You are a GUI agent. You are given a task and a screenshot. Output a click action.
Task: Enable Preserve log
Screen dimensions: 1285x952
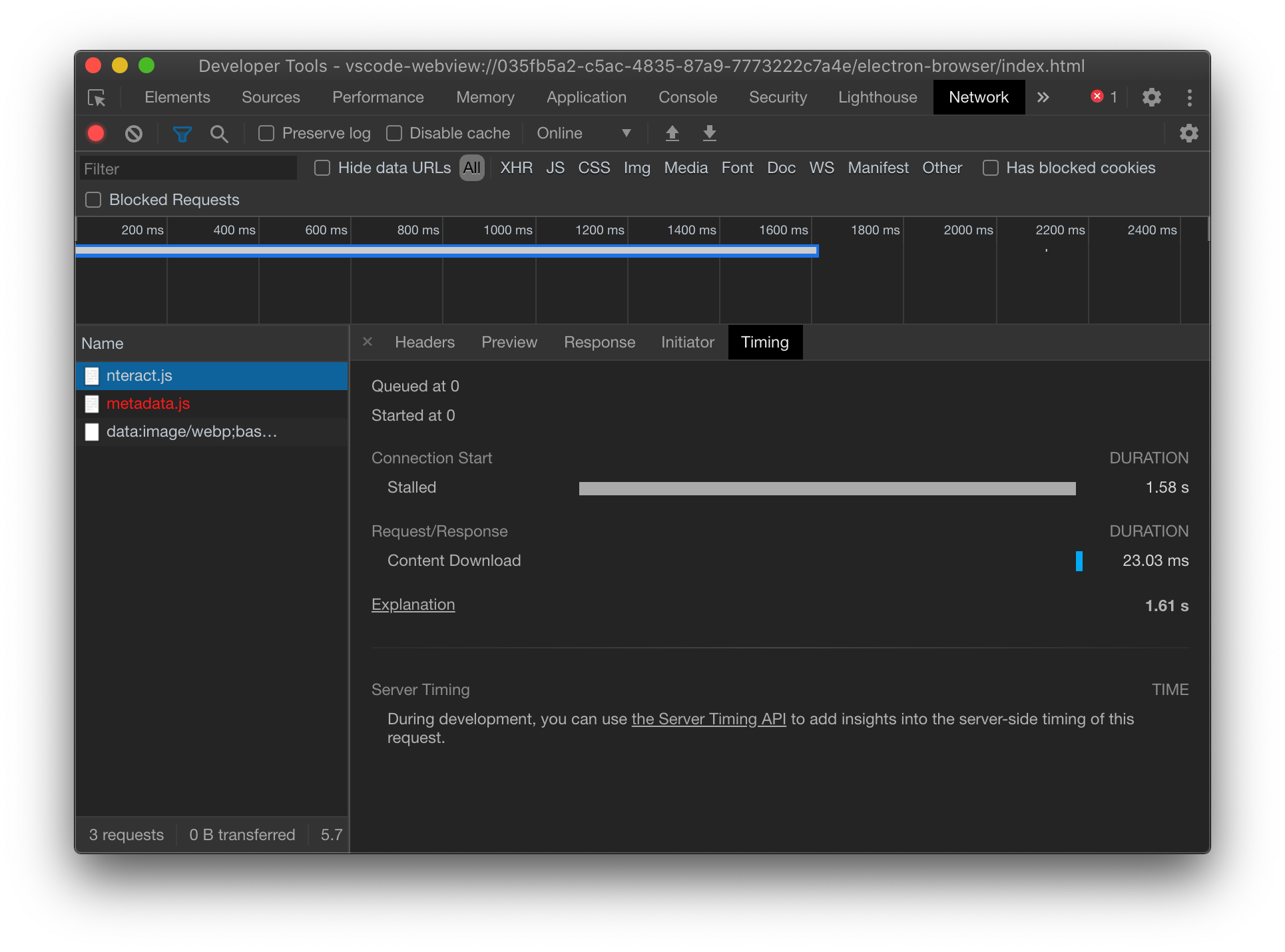(266, 133)
